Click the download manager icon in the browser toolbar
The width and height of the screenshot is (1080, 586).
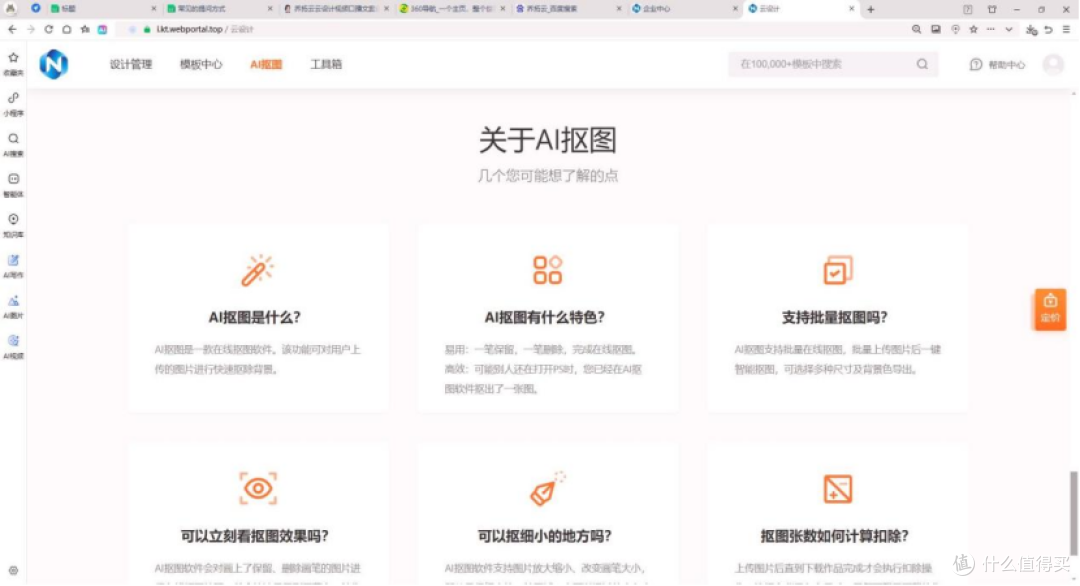[1031, 30]
